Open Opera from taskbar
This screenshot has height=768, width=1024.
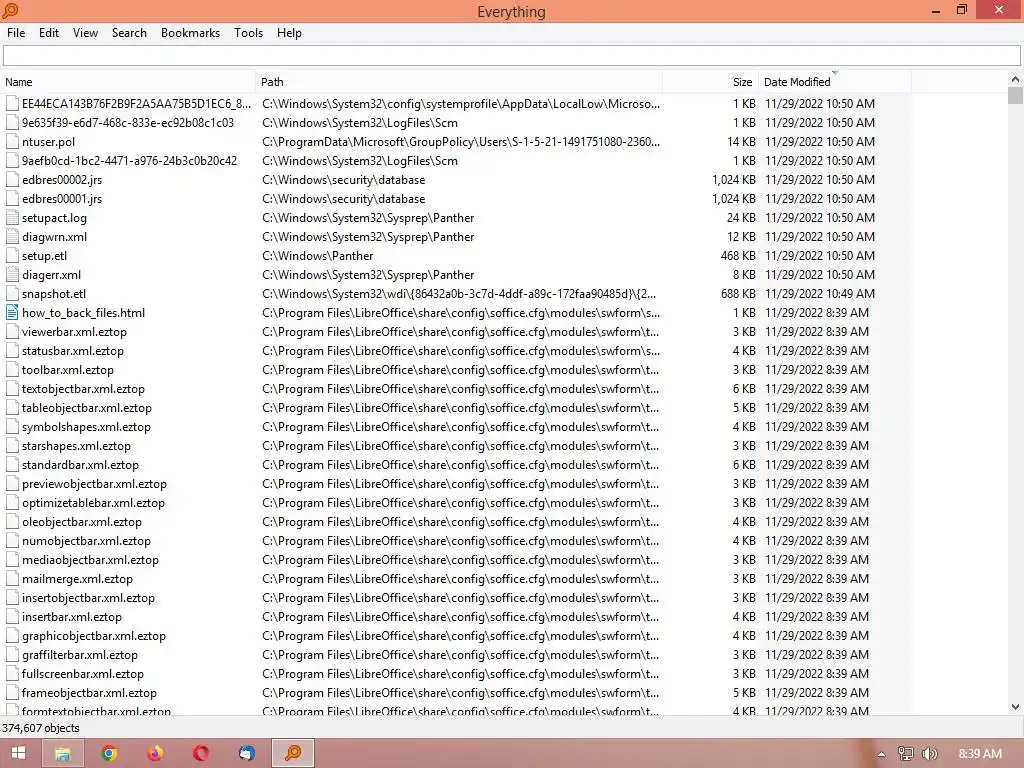(200, 753)
